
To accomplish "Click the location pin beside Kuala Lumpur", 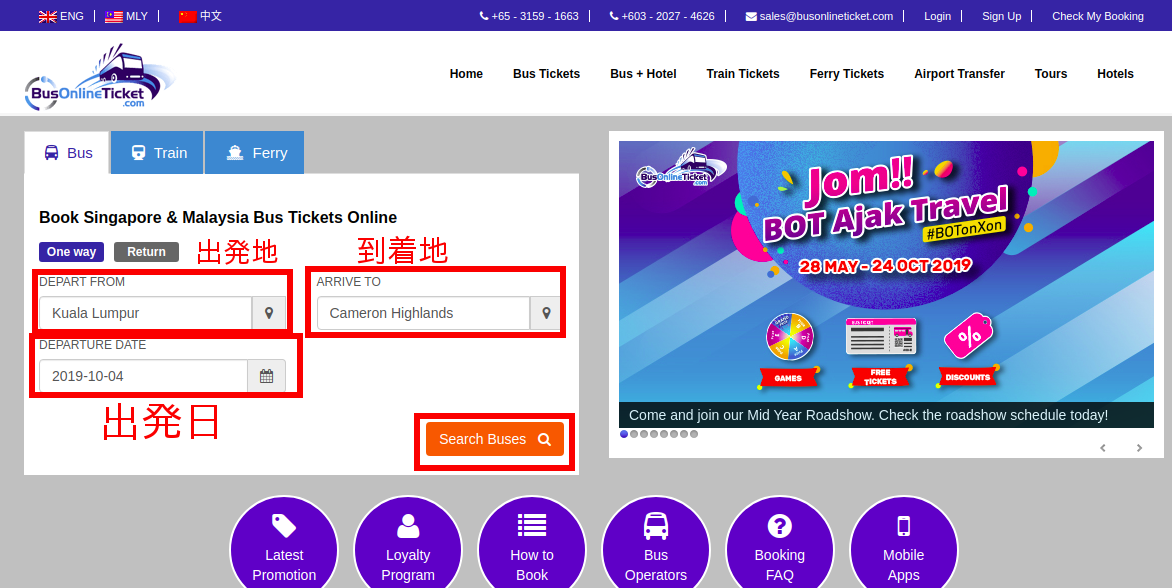I will click(x=269, y=313).
